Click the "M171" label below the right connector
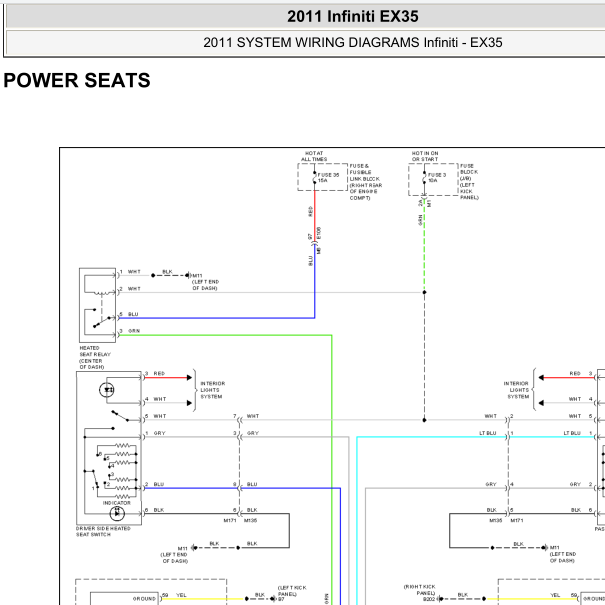Viewport: 605px width, 605px height. coord(517,521)
